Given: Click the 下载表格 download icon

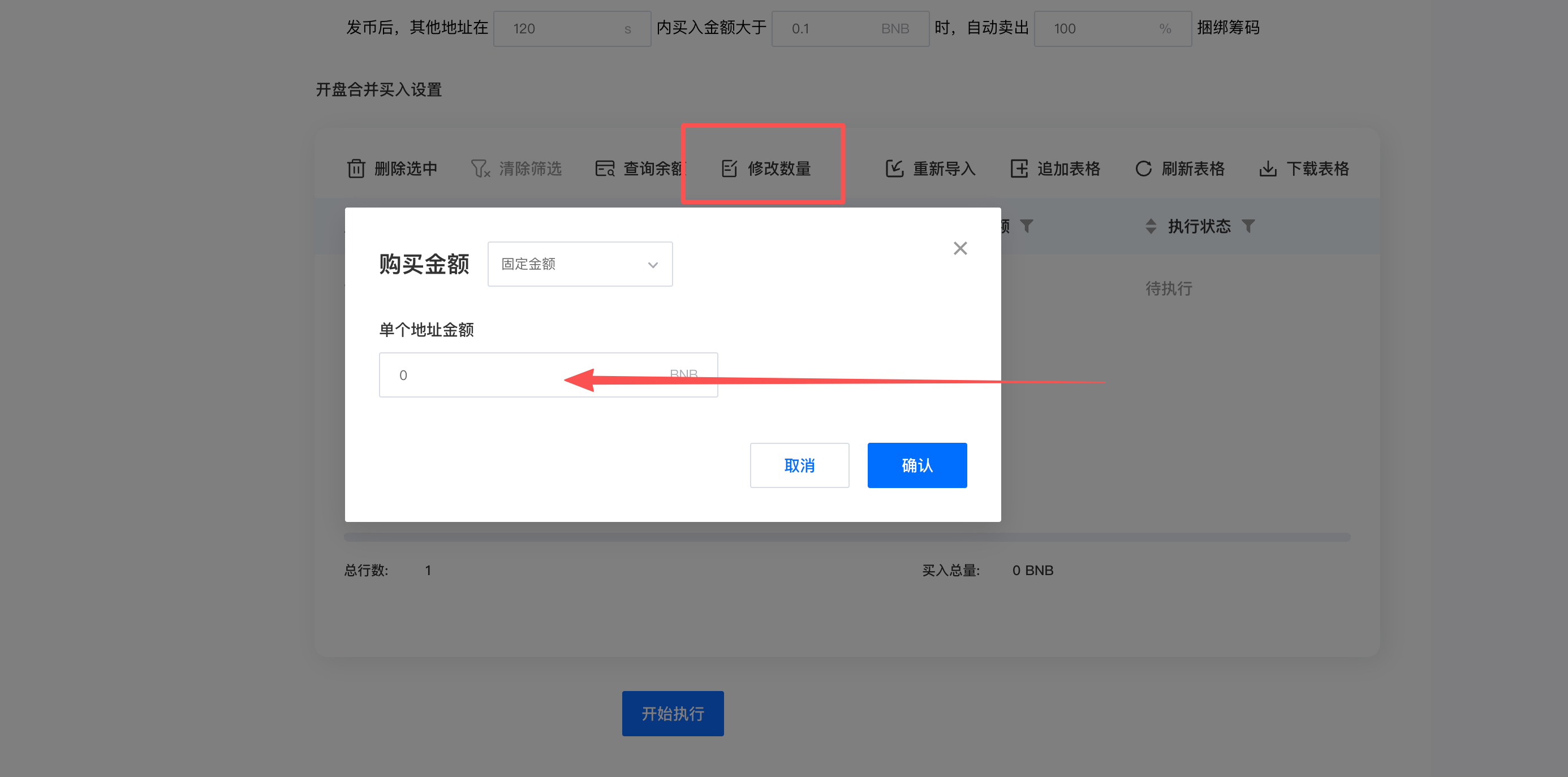Looking at the screenshot, I should [x=1267, y=169].
